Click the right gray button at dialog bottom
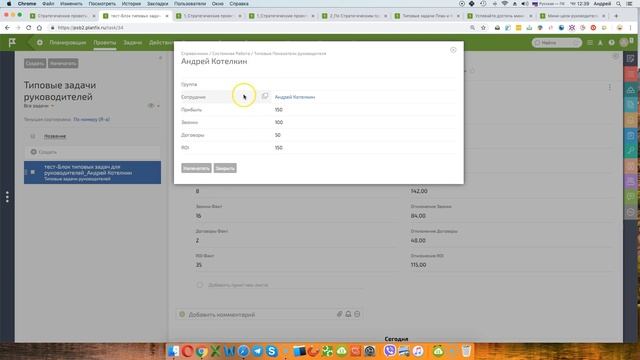 click(225, 168)
